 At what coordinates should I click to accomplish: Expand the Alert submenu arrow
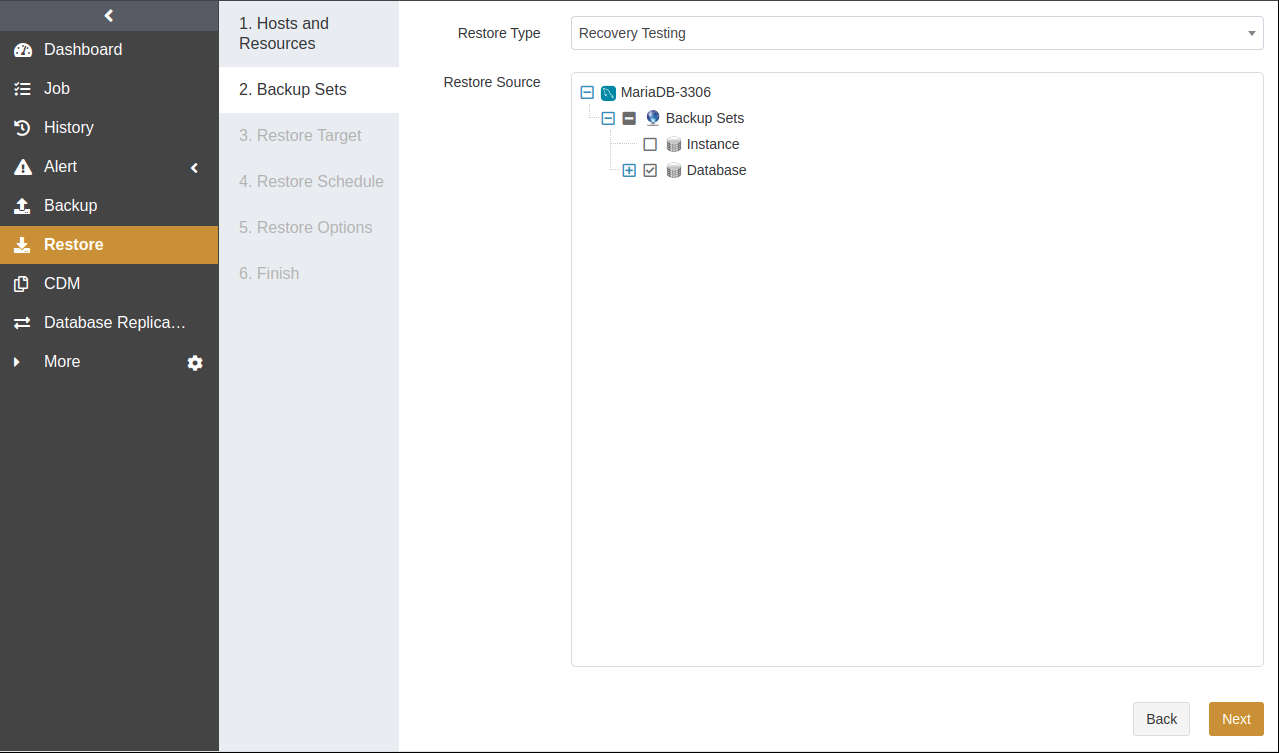195,168
